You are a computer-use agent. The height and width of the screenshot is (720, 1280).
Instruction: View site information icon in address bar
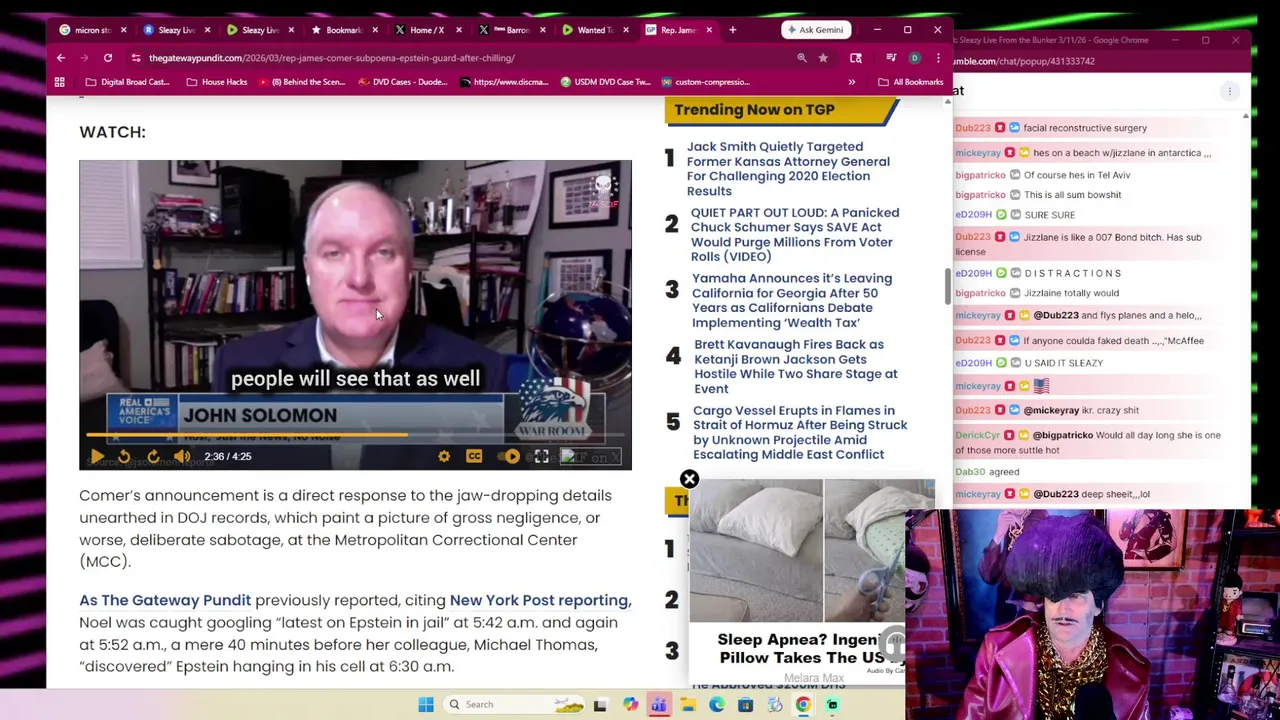point(136,58)
